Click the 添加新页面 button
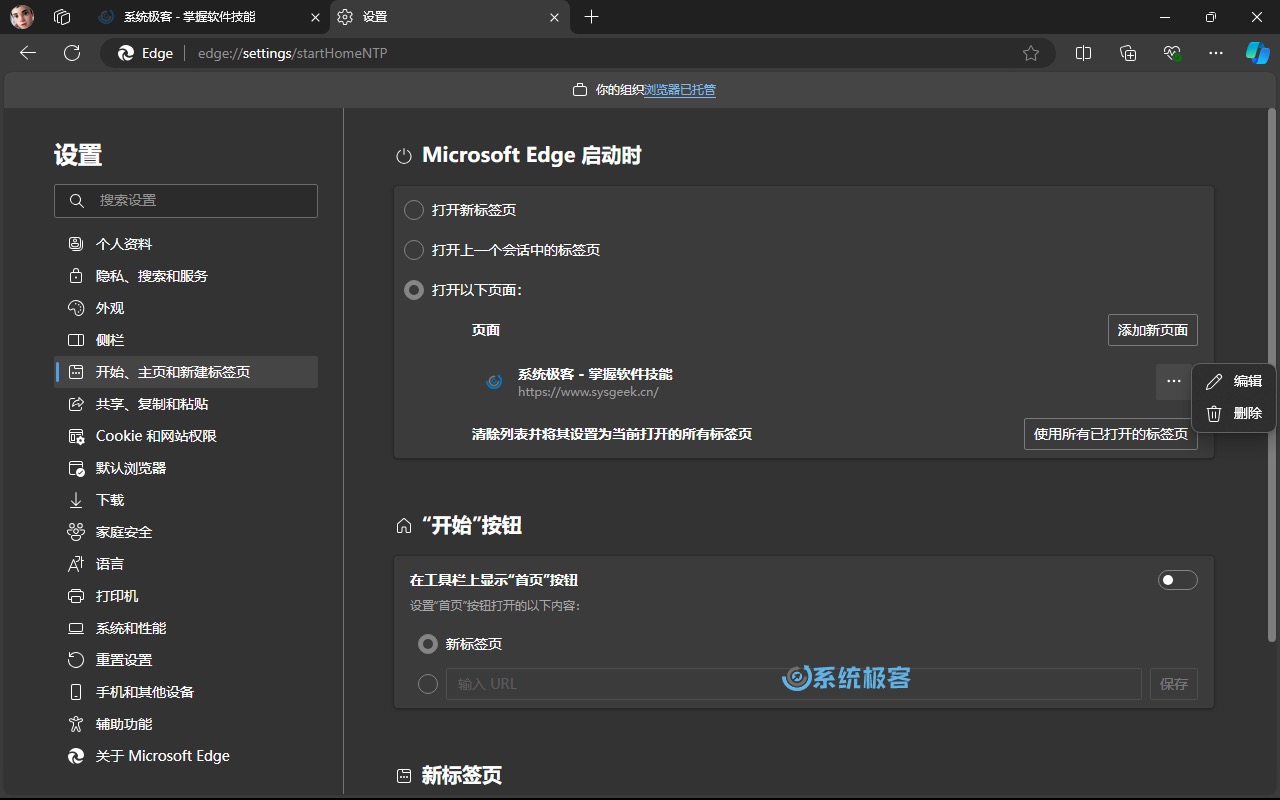The width and height of the screenshot is (1280, 800). (1153, 330)
